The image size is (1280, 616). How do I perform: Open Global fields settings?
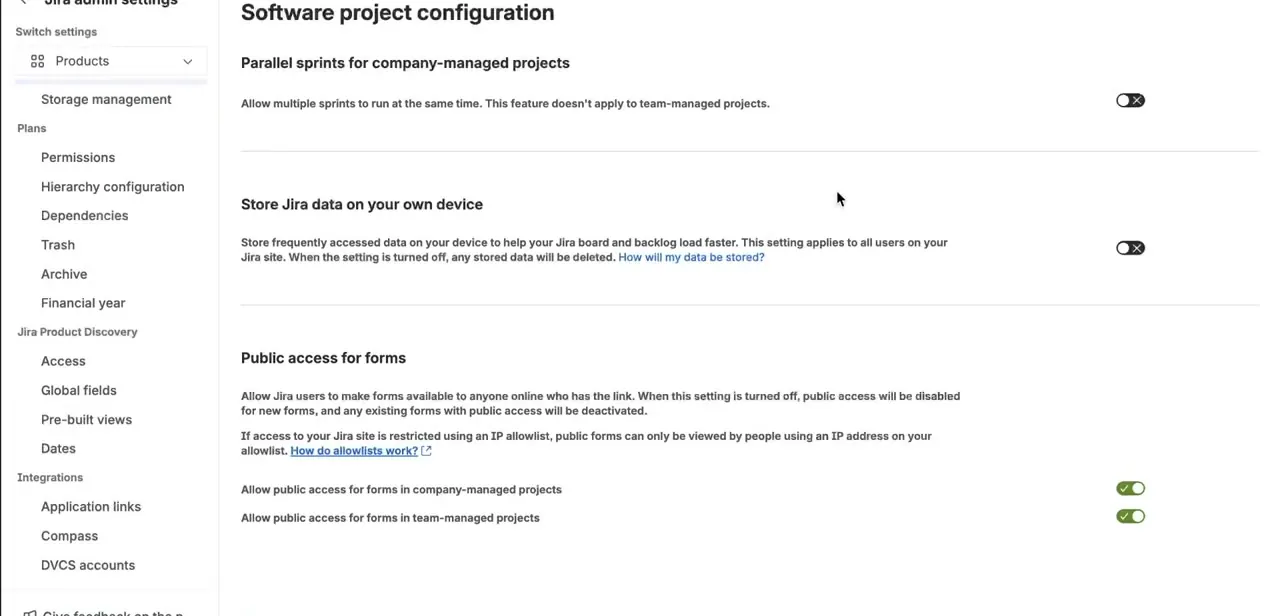(x=79, y=390)
